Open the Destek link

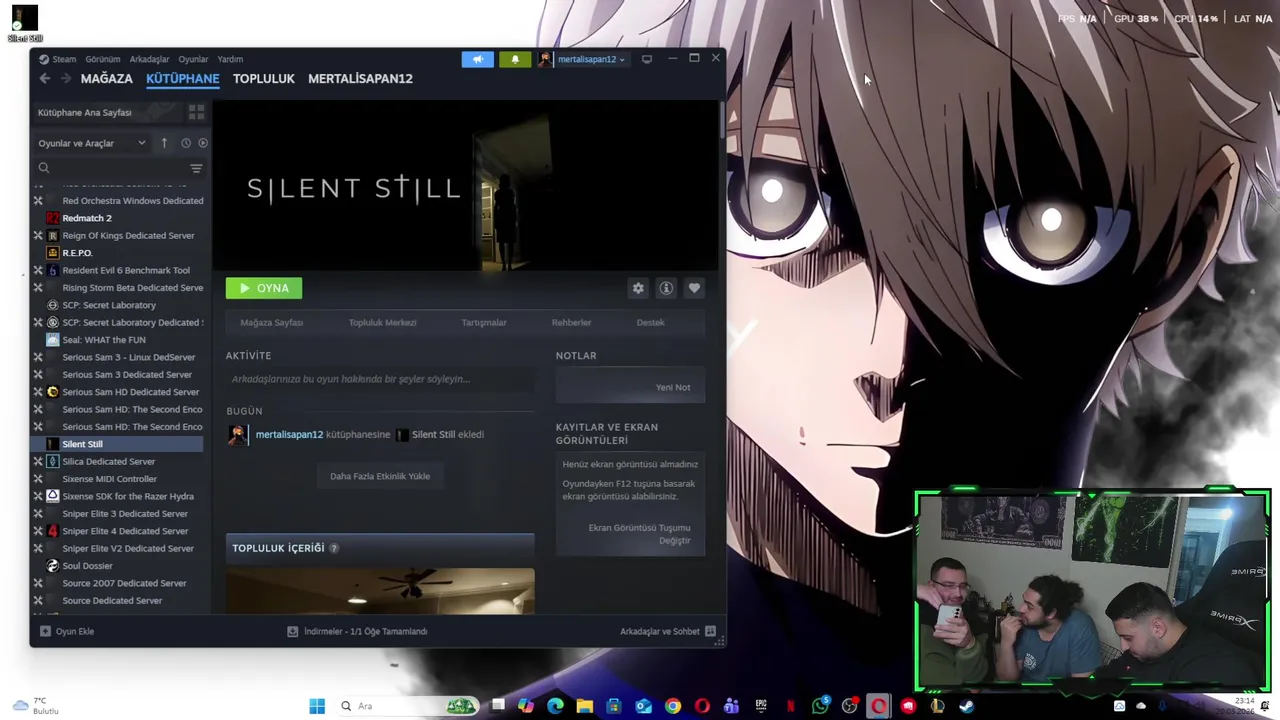pos(650,323)
